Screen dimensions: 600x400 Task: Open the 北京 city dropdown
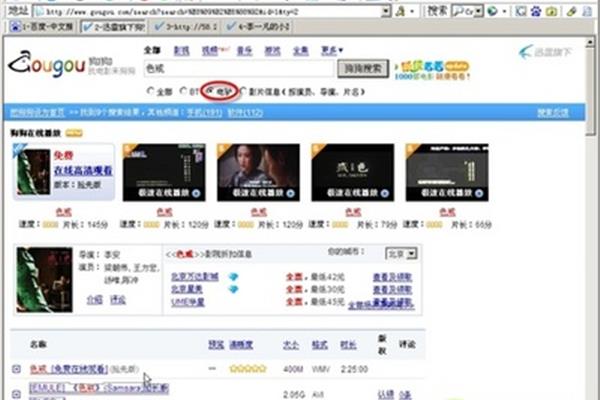pos(401,253)
